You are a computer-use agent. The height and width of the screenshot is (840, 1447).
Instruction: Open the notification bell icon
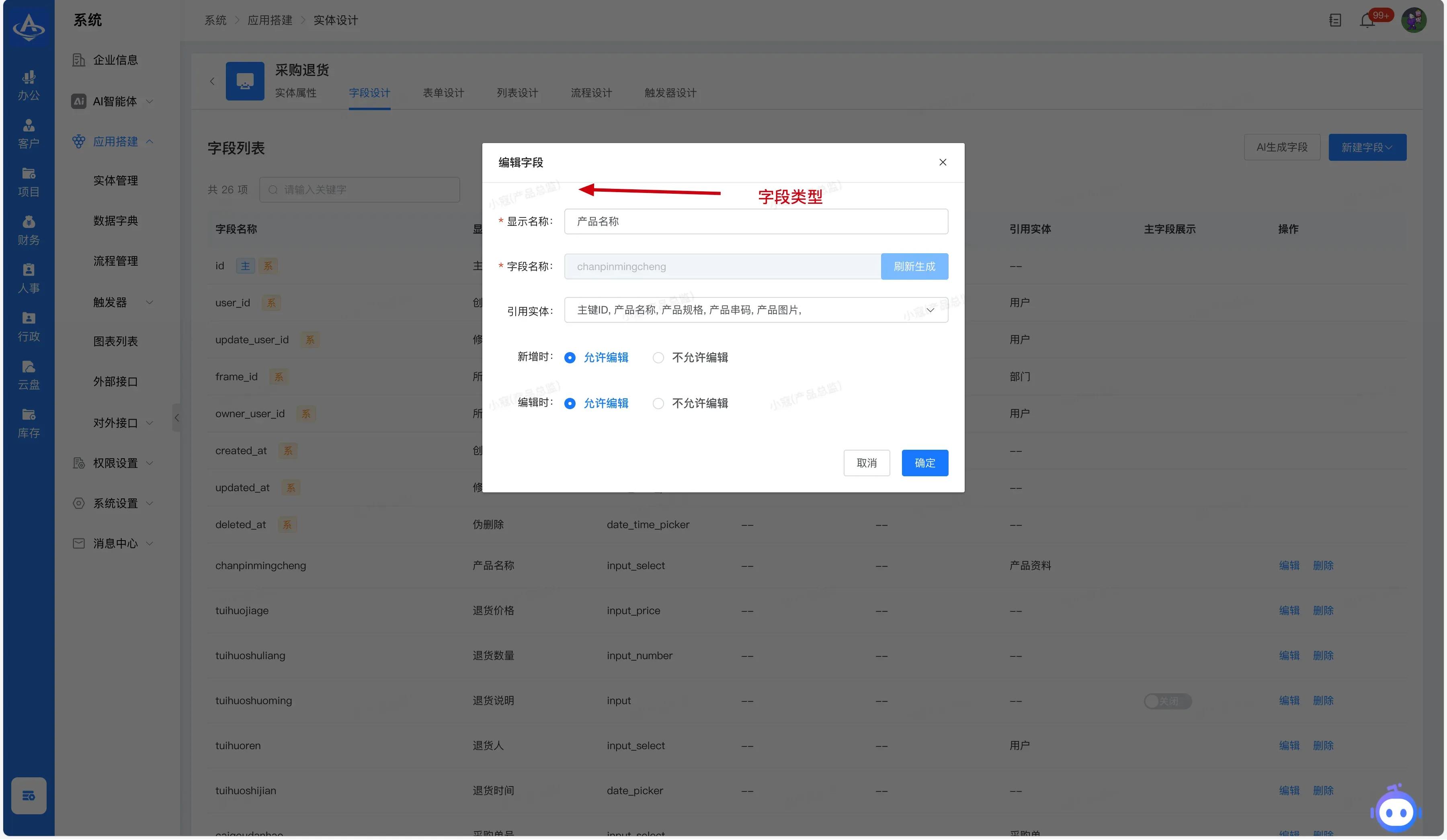coord(1367,20)
